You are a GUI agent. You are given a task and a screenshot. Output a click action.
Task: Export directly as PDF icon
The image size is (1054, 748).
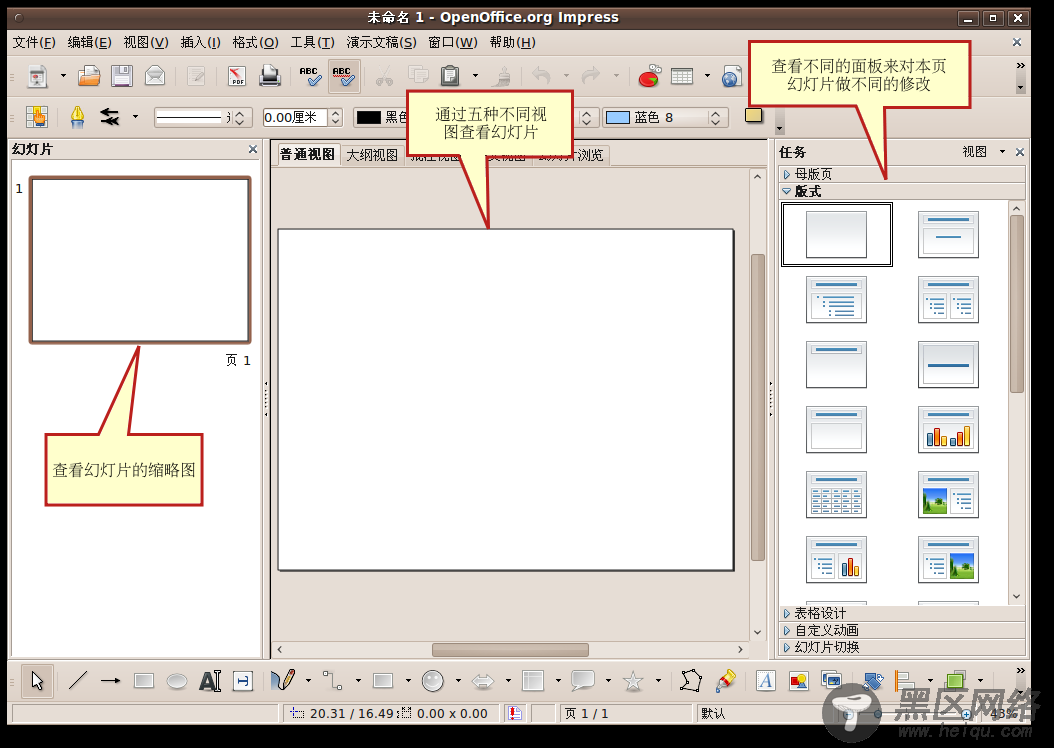237,76
